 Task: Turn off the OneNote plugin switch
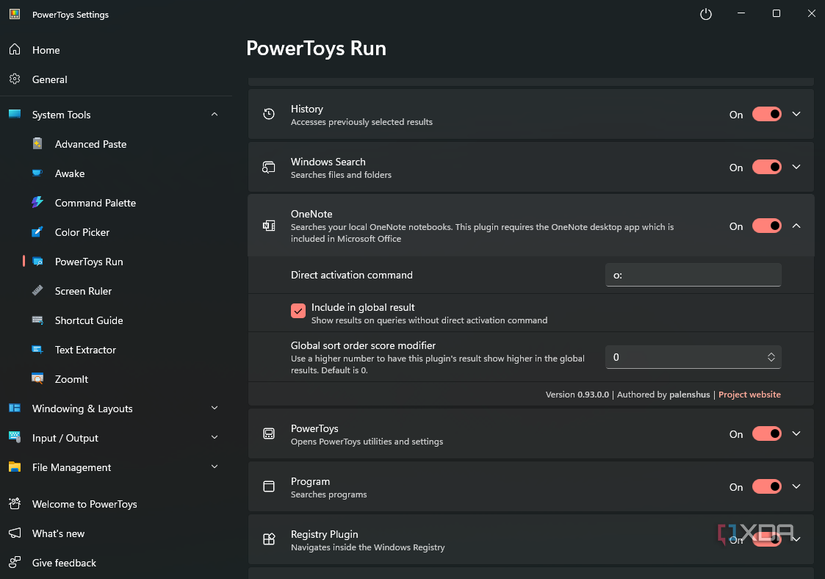(x=767, y=226)
